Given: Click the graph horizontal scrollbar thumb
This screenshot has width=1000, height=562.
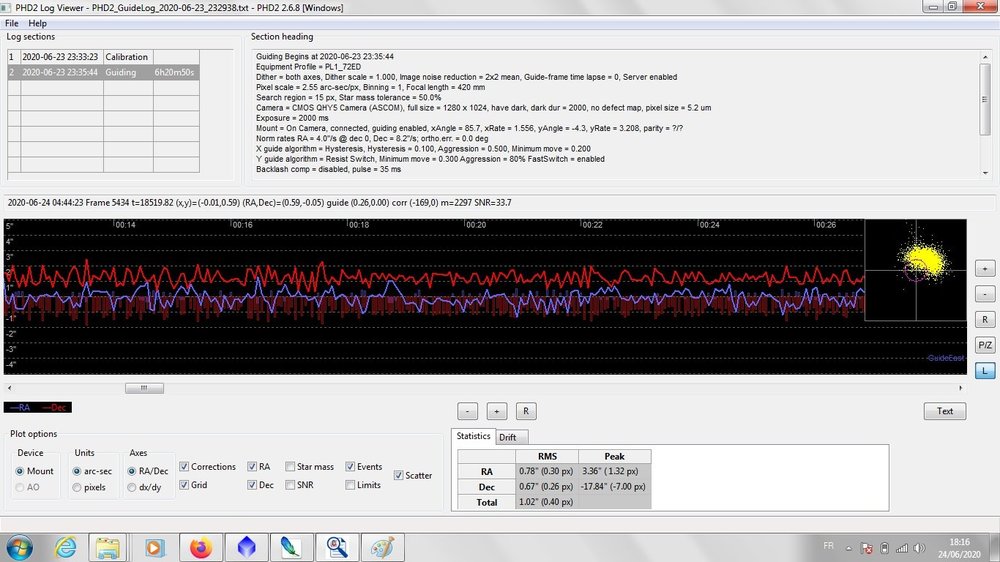Looking at the screenshot, I should [x=144, y=388].
